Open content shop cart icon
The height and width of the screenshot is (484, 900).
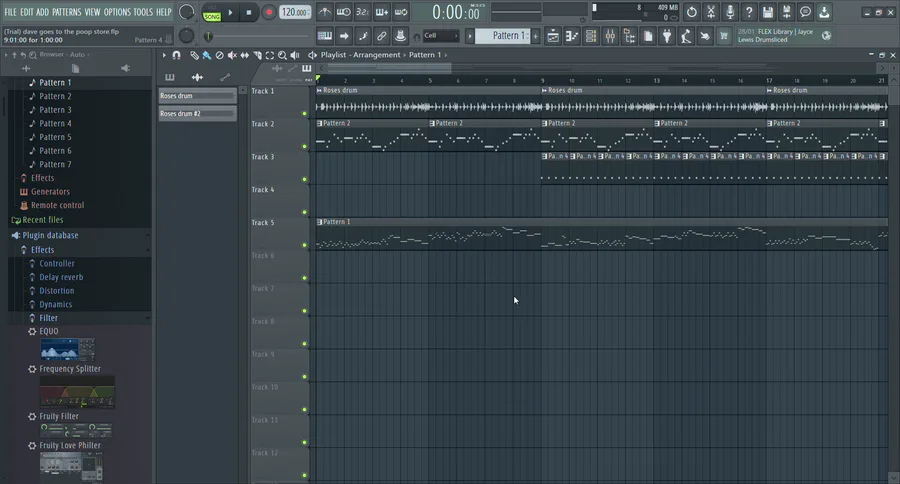724,36
